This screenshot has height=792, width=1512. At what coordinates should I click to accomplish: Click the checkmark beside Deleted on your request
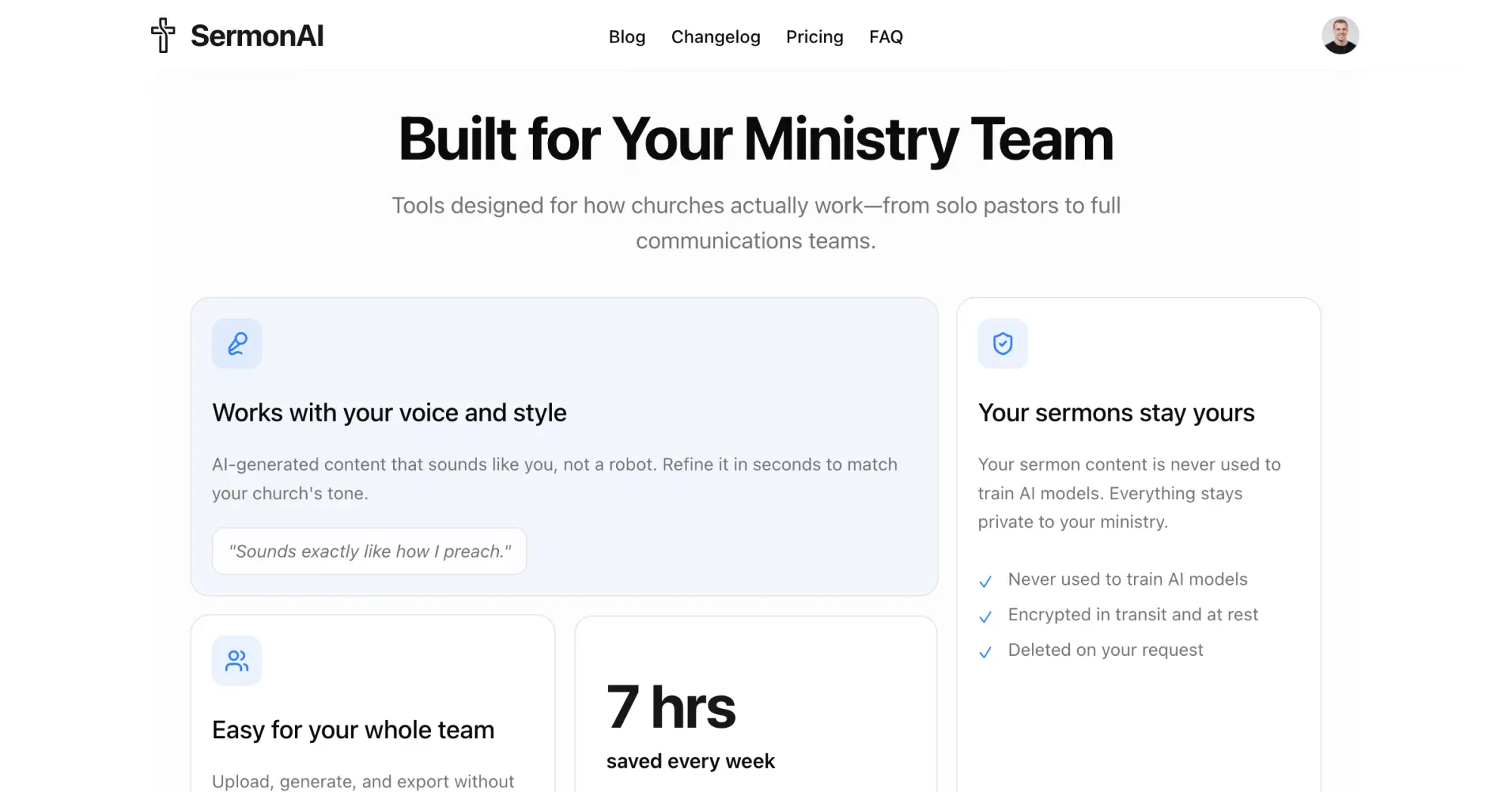(x=985, y=651)
